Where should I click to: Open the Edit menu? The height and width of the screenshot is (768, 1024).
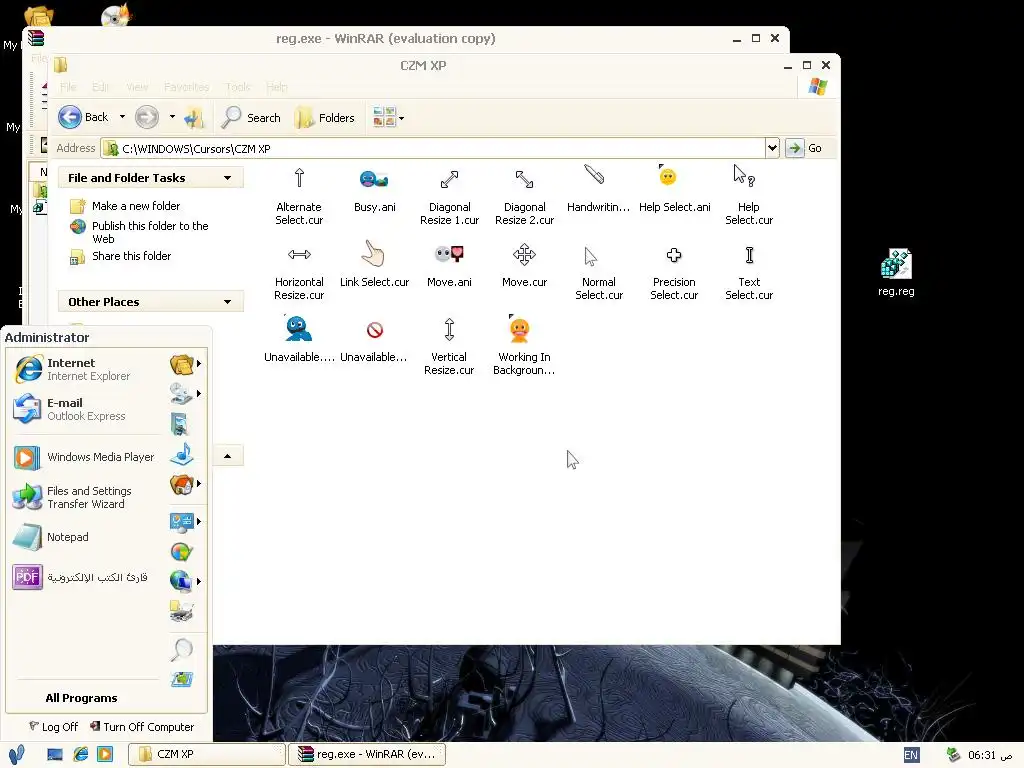[x=100, y=87]
